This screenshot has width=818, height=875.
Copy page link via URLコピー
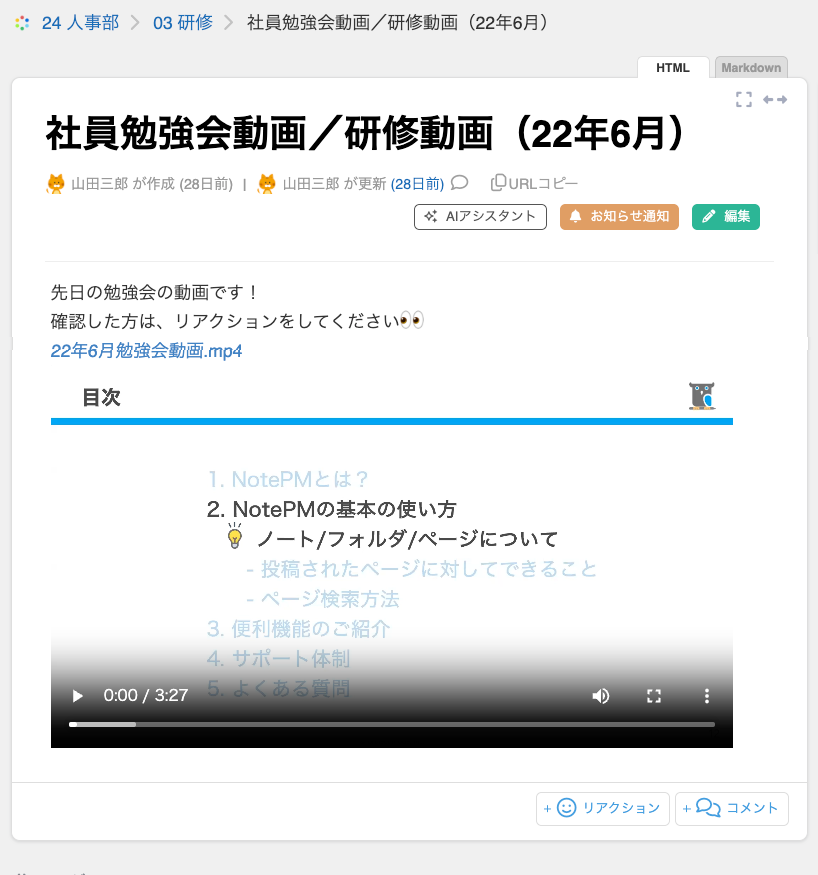pyautogui.click(x=534, y=183)
